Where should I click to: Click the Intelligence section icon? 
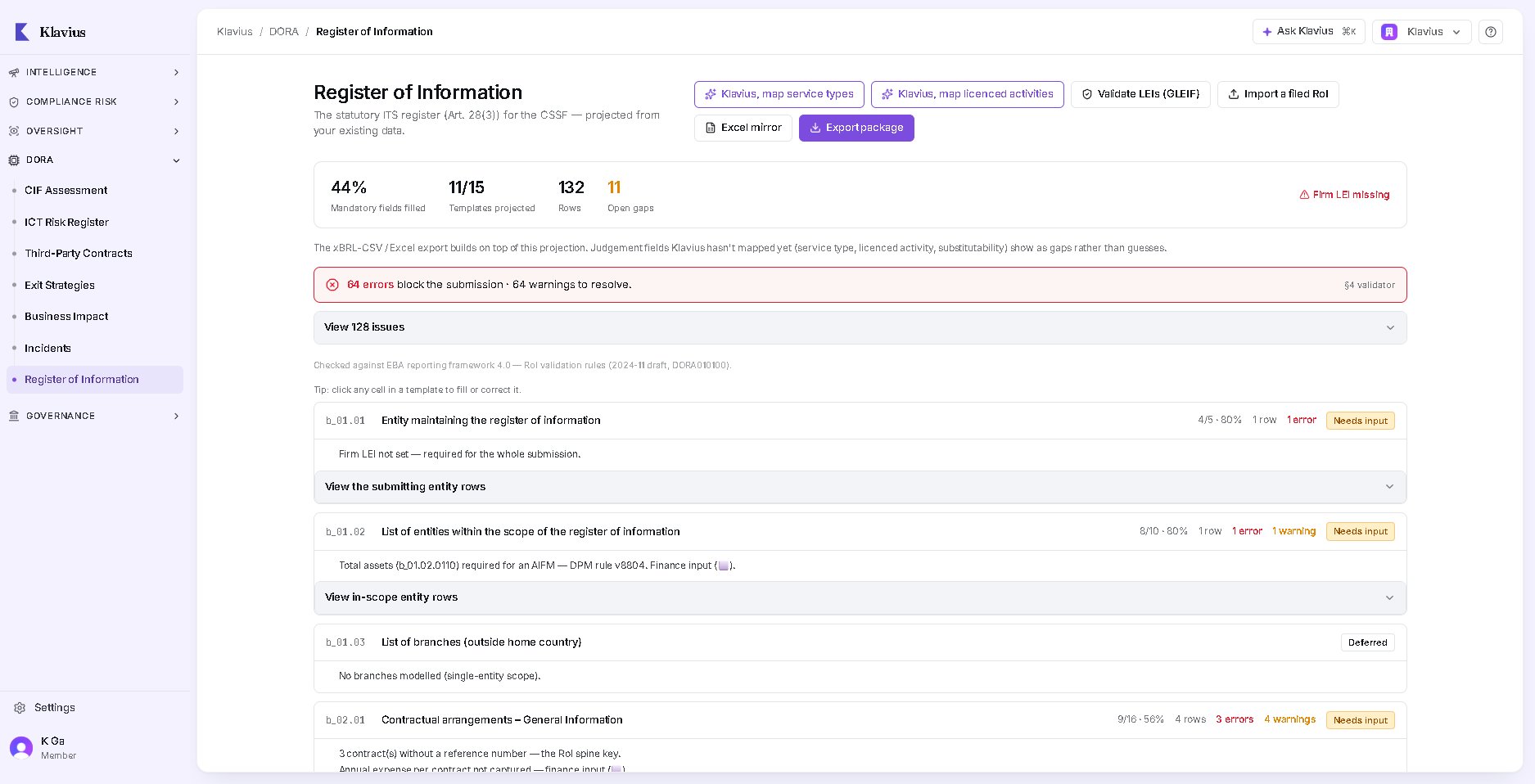[14, 73]
